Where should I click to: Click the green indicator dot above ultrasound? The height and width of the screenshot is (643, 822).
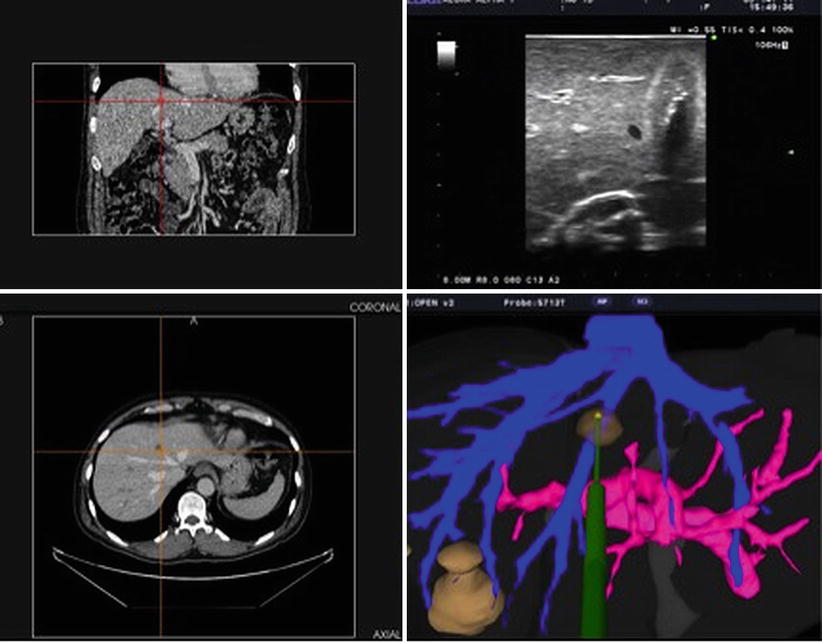(x=712, y=39)
